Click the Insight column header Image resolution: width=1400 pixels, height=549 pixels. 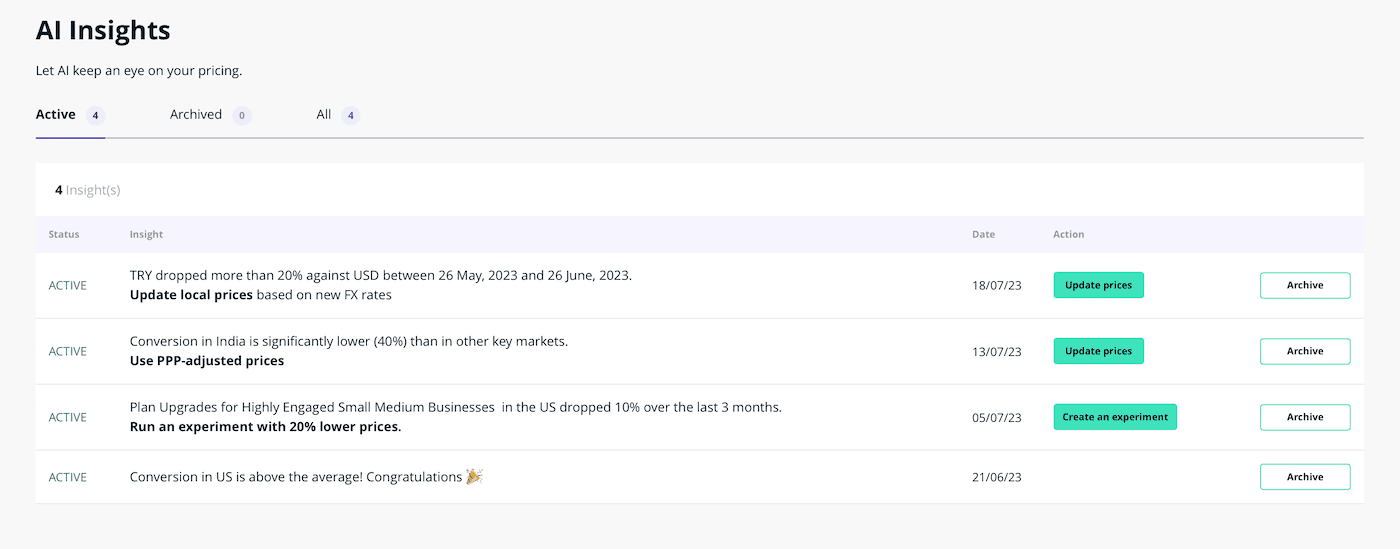(x=146, y=234)
